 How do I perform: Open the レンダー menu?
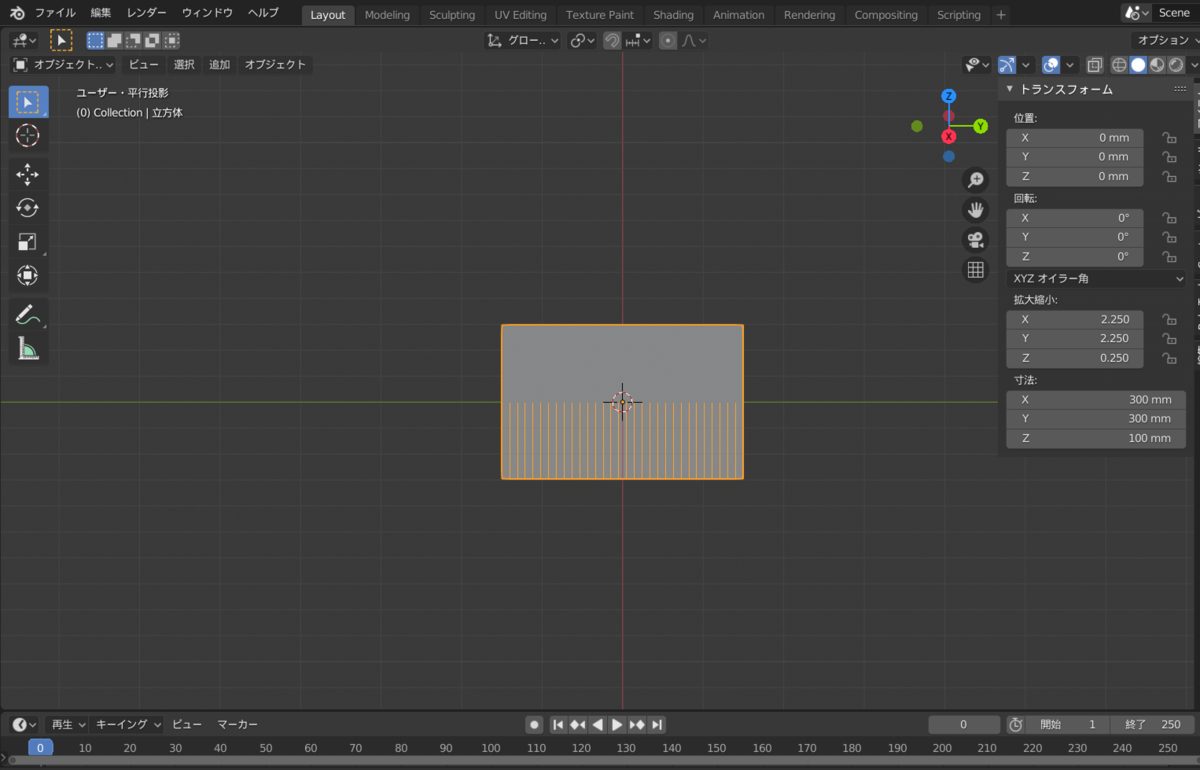click(x=147, y=13)
